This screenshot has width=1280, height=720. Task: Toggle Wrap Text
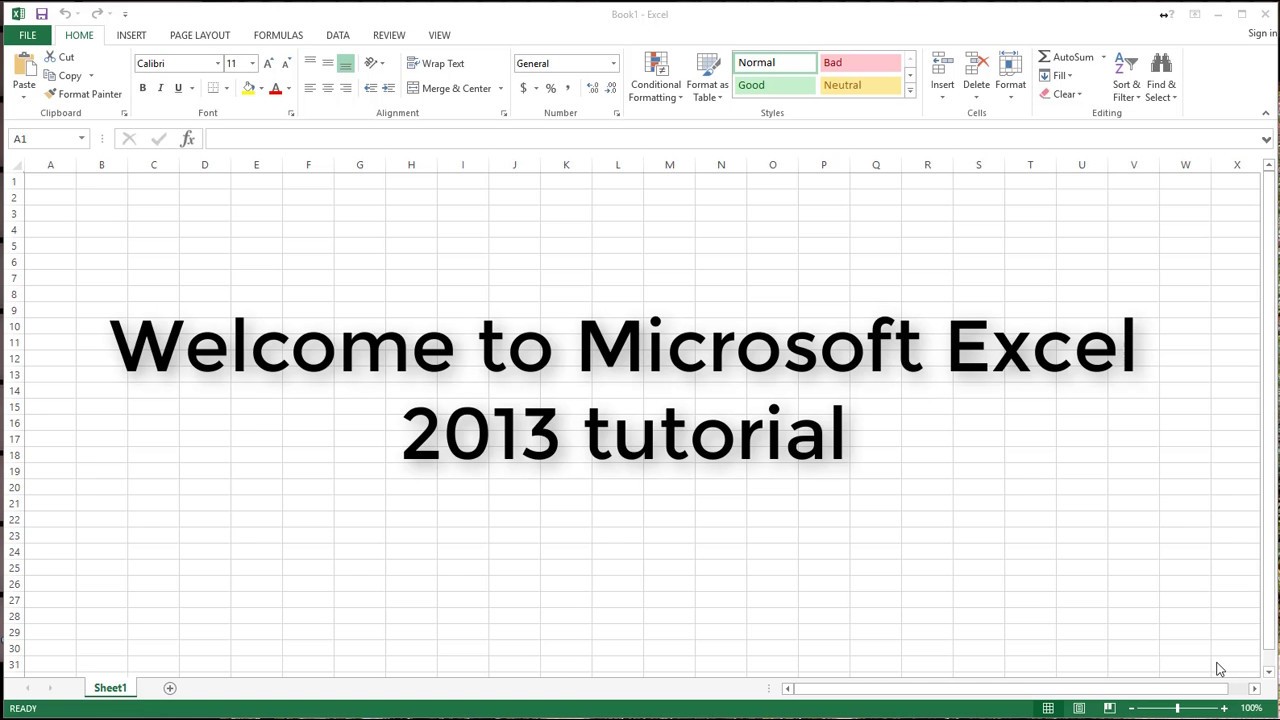(436, 63)
